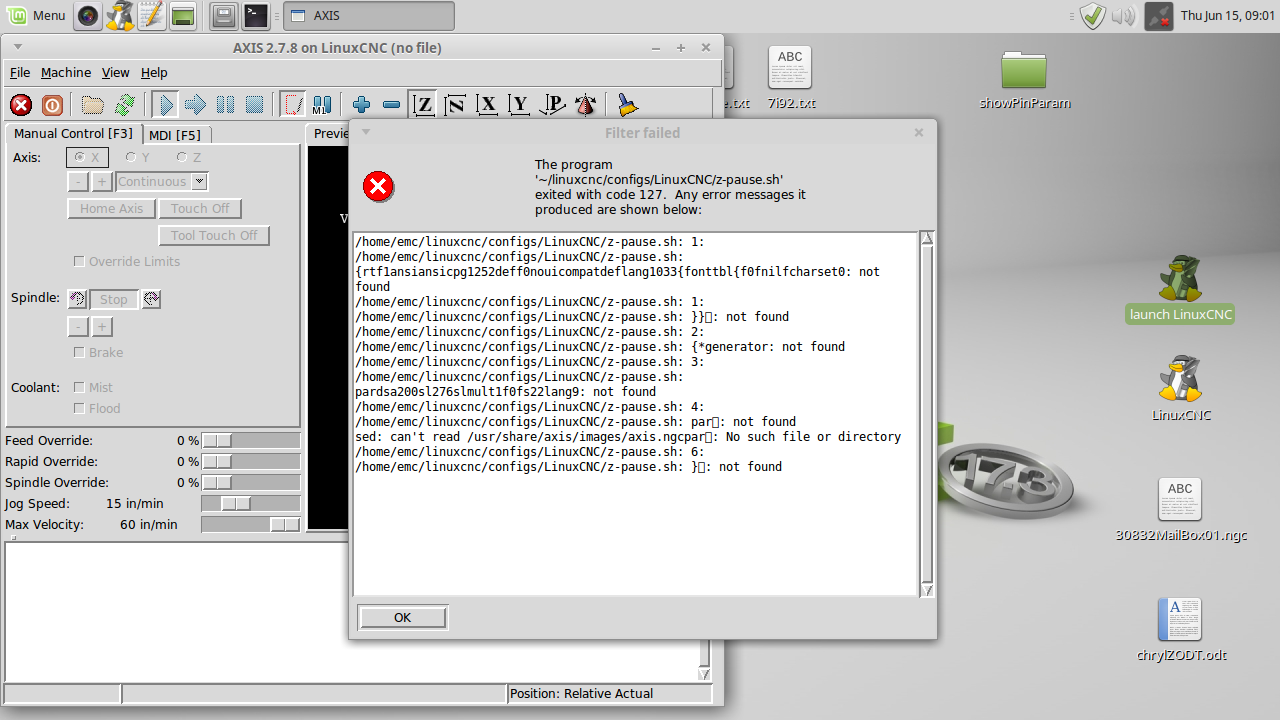Select the 30832MailBox01.ngc desktop file
The height and width of the screenshot is (720, 1280).
click(x=1181, y=509)
